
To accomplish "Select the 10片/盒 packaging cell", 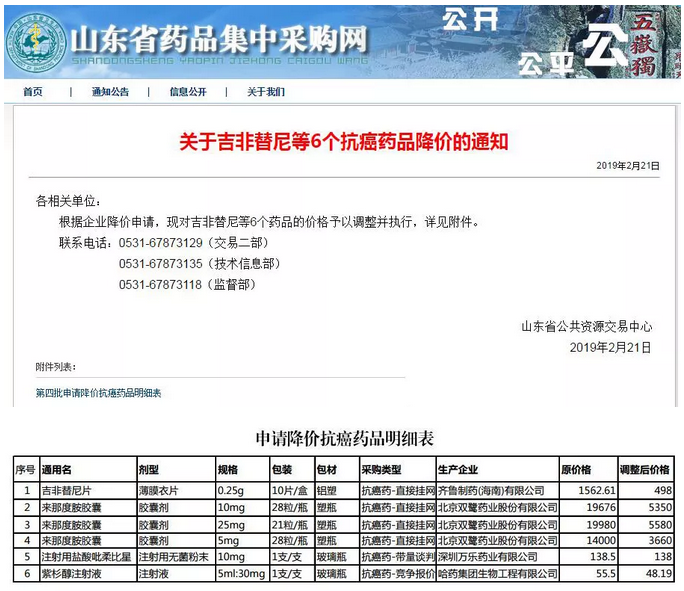I will pos(292,491).
